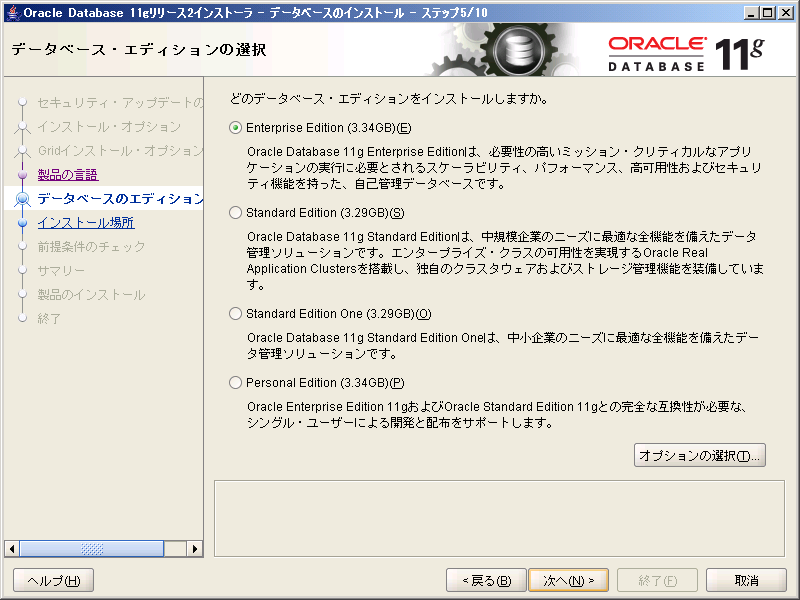Click the 次へ (Next) button
The height and width of the screenshot is (600, 800).
coord(568,581)
